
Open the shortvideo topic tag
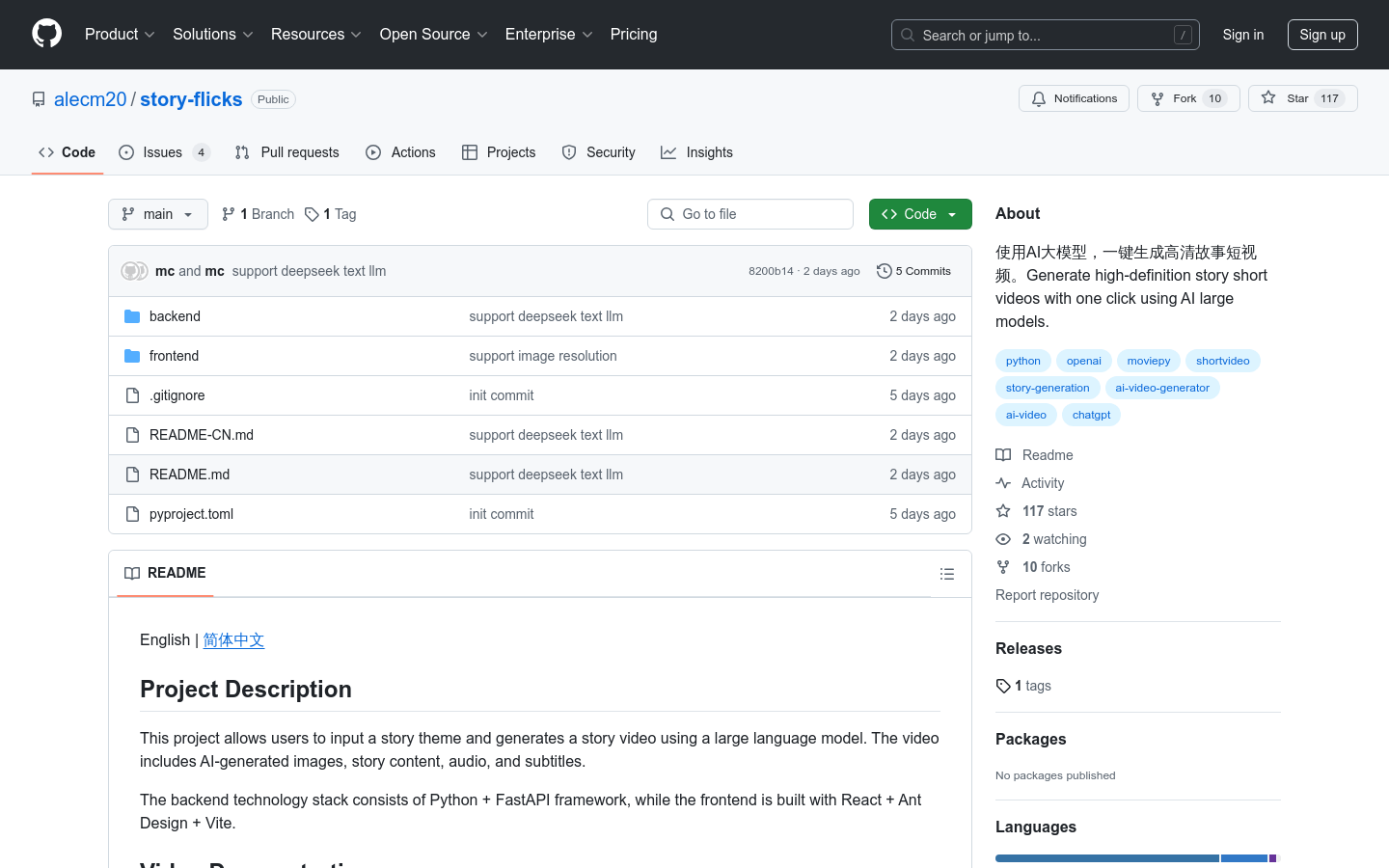tap(1223, 361)
